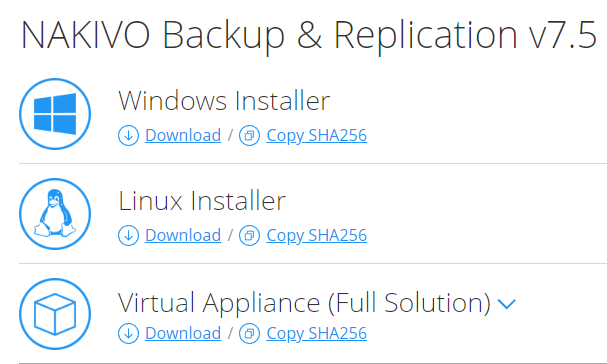Click the NAKIVO Backup & Replication title
The width and height of the screenshot is (607, 364).
pos(309,35)
